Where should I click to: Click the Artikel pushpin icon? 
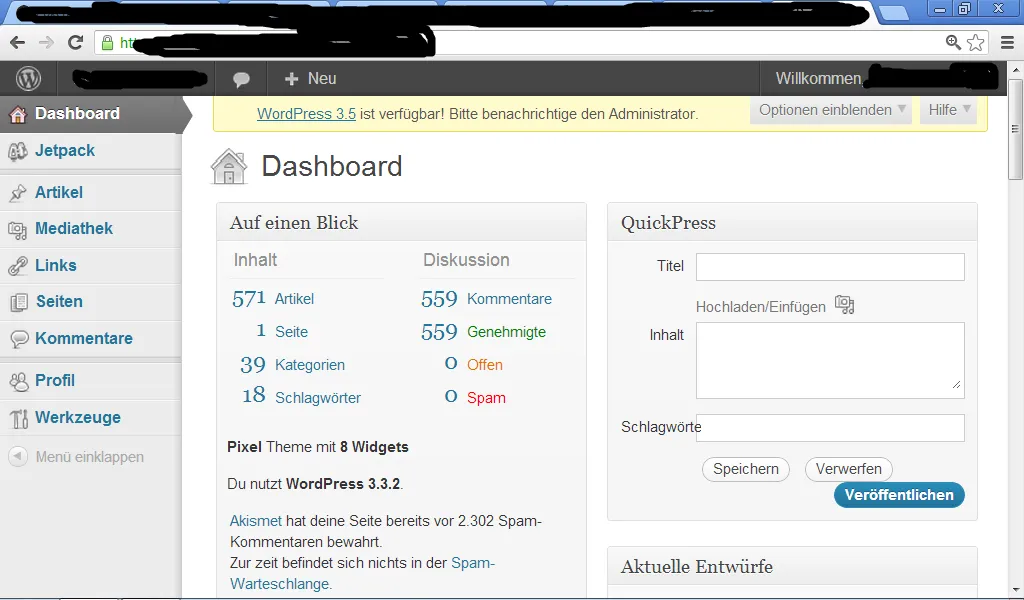click(x=18, y=193)
